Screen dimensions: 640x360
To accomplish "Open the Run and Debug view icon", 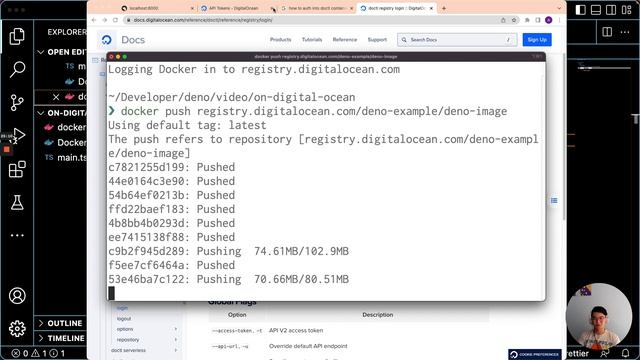I will (x=18, y=135).
